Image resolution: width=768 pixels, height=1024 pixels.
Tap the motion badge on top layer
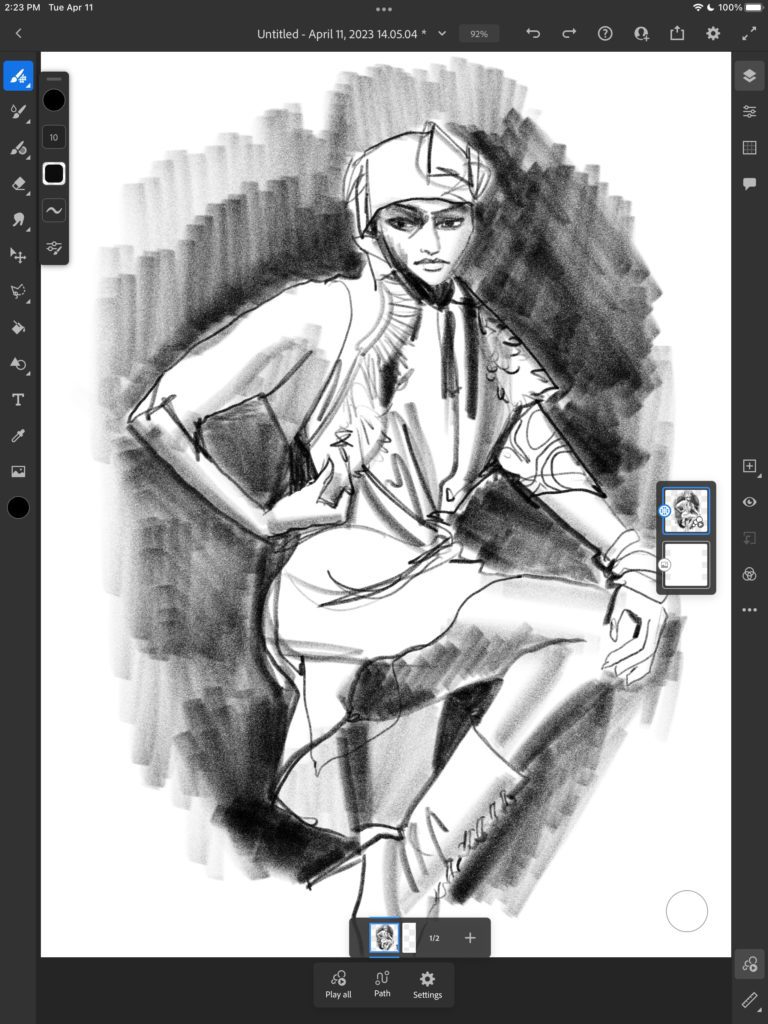[664, 511]
